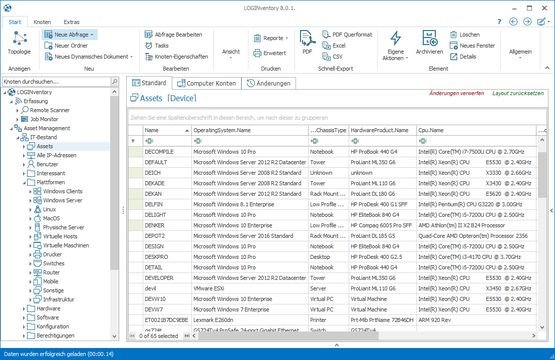Open Tasks in ribbon
555x360 pixels.
pyautogui.click(x=157, y=45)
